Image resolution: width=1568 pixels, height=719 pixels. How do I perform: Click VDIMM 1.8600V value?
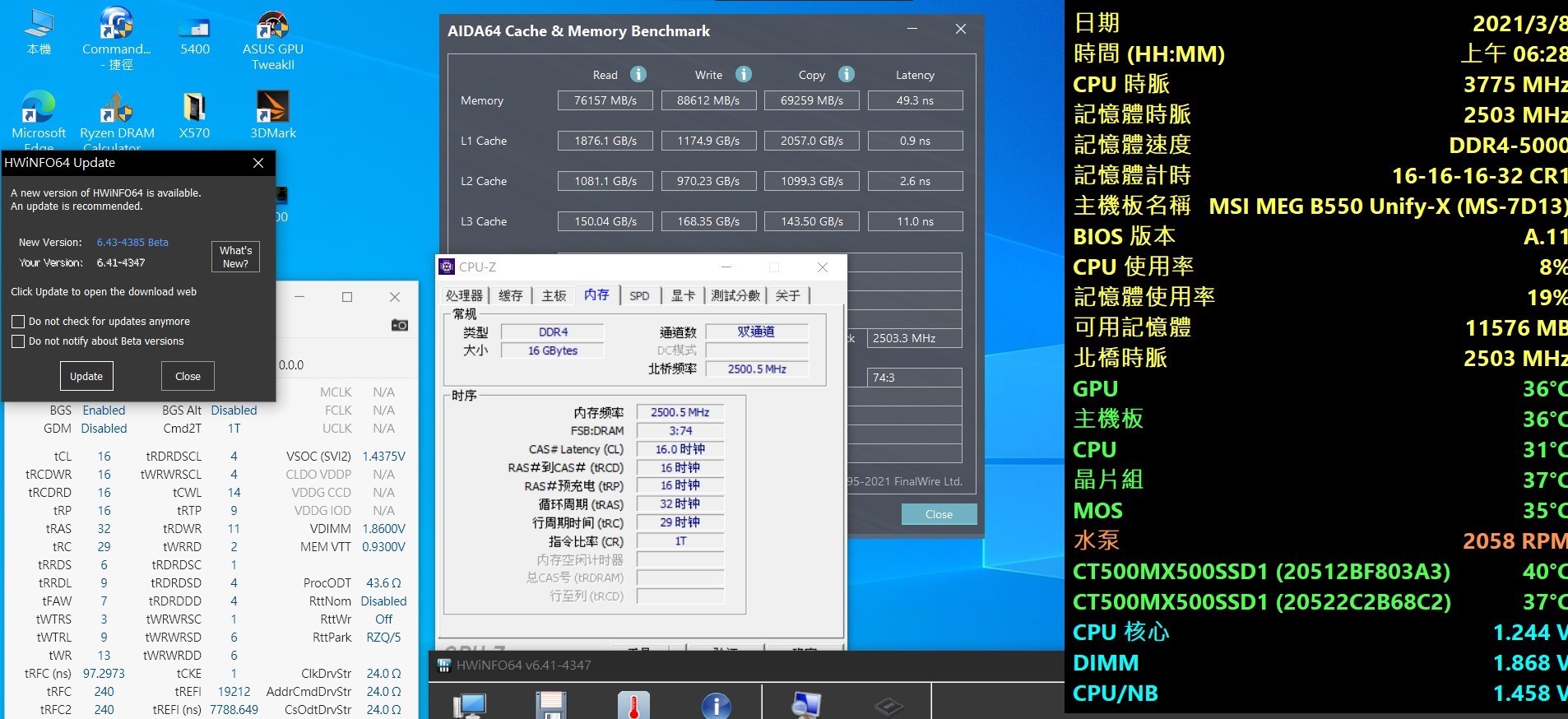384,529
